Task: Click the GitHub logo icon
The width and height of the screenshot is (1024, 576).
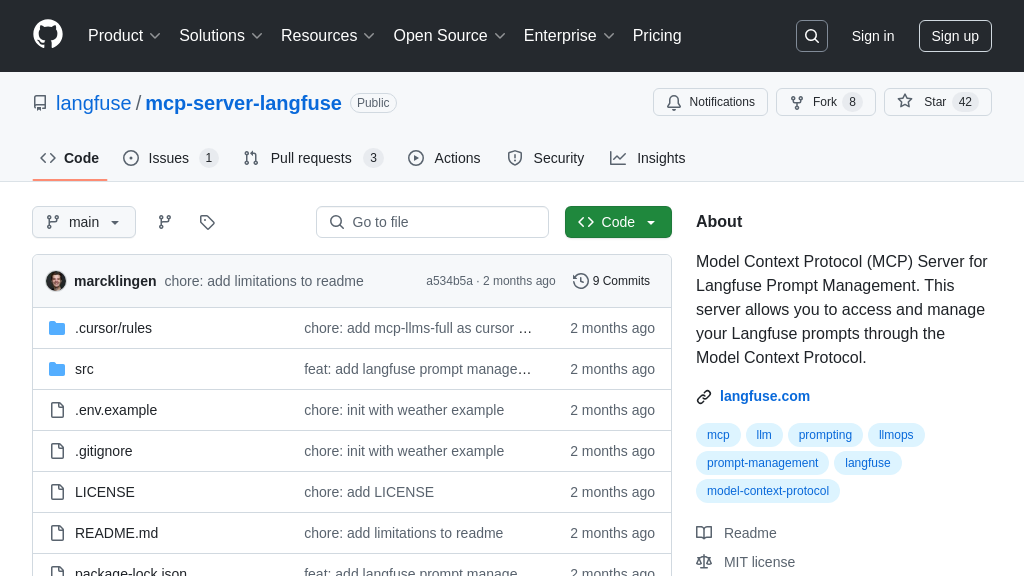Action: pos(48,35)
